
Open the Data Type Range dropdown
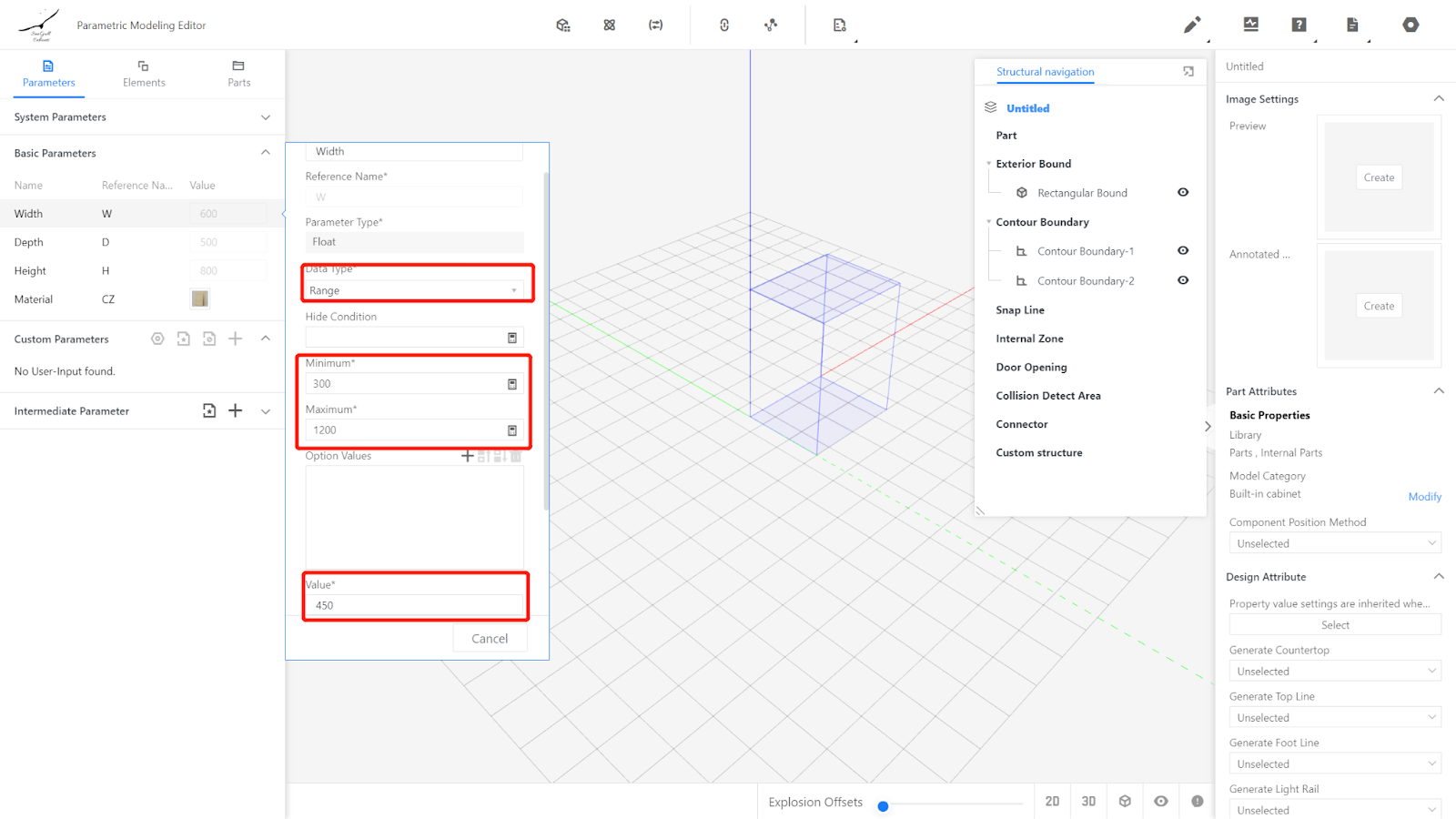415,290
